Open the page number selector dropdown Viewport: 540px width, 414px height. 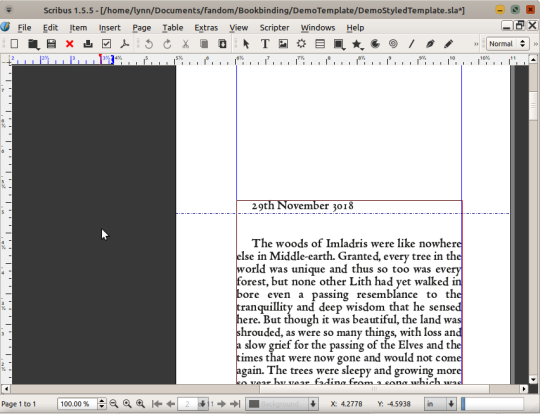pyautogui.click(x=202, y=404)
